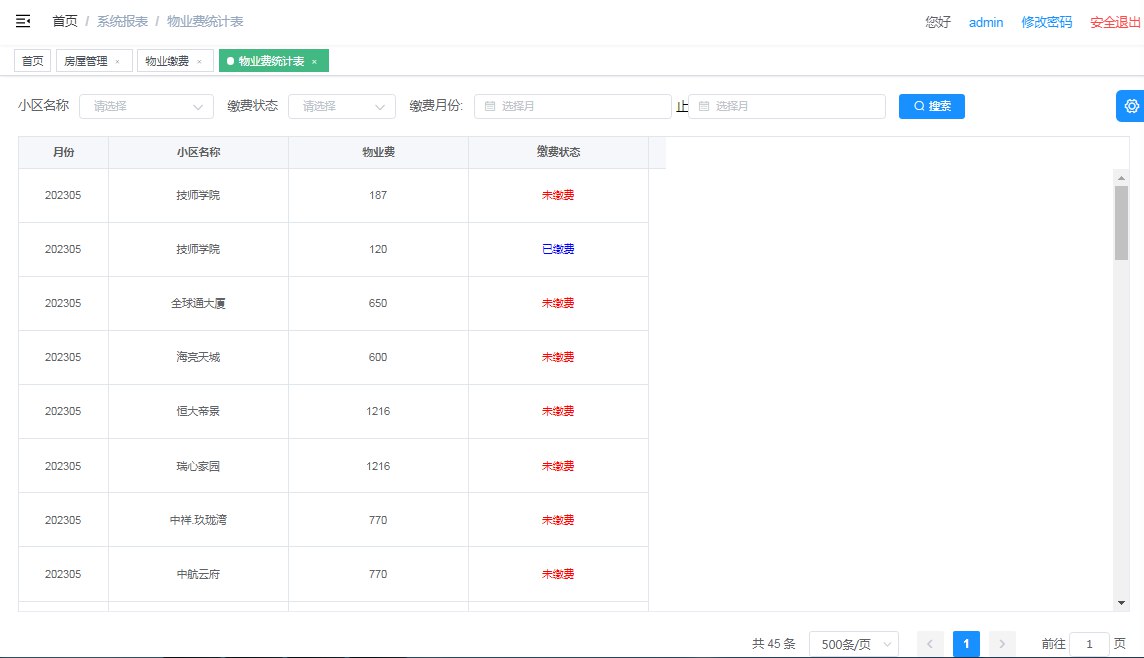Open the settings gear icon on the right

1131,105
